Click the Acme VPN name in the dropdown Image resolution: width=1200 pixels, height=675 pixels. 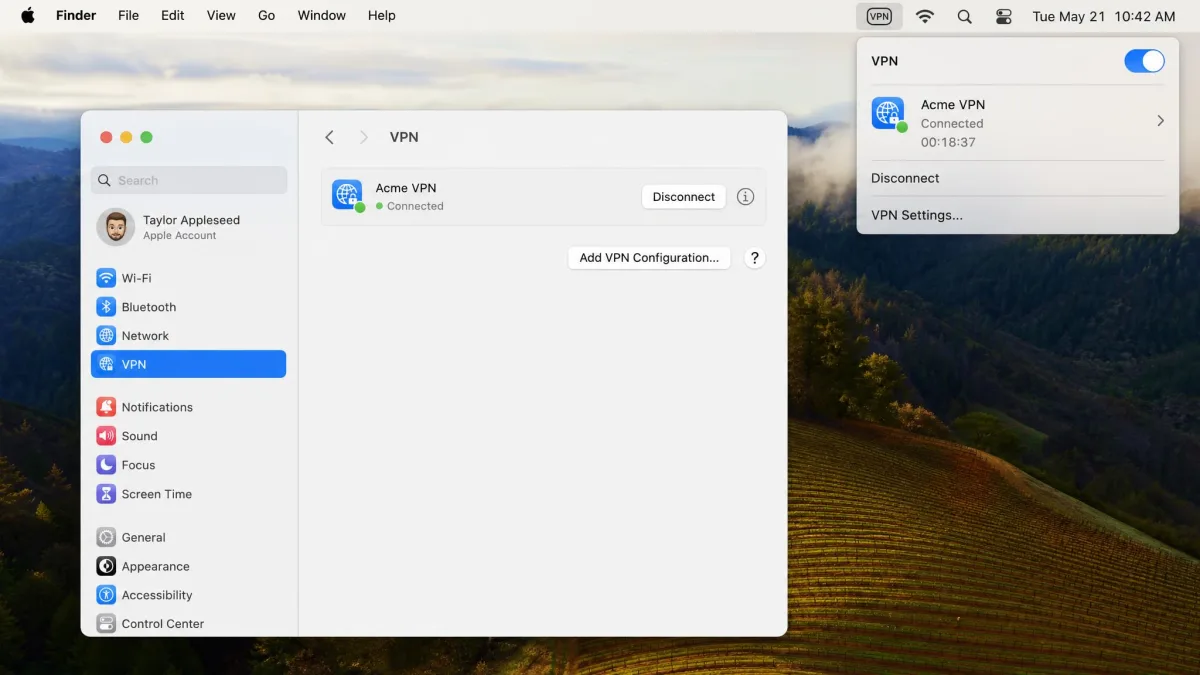point(953,104)
